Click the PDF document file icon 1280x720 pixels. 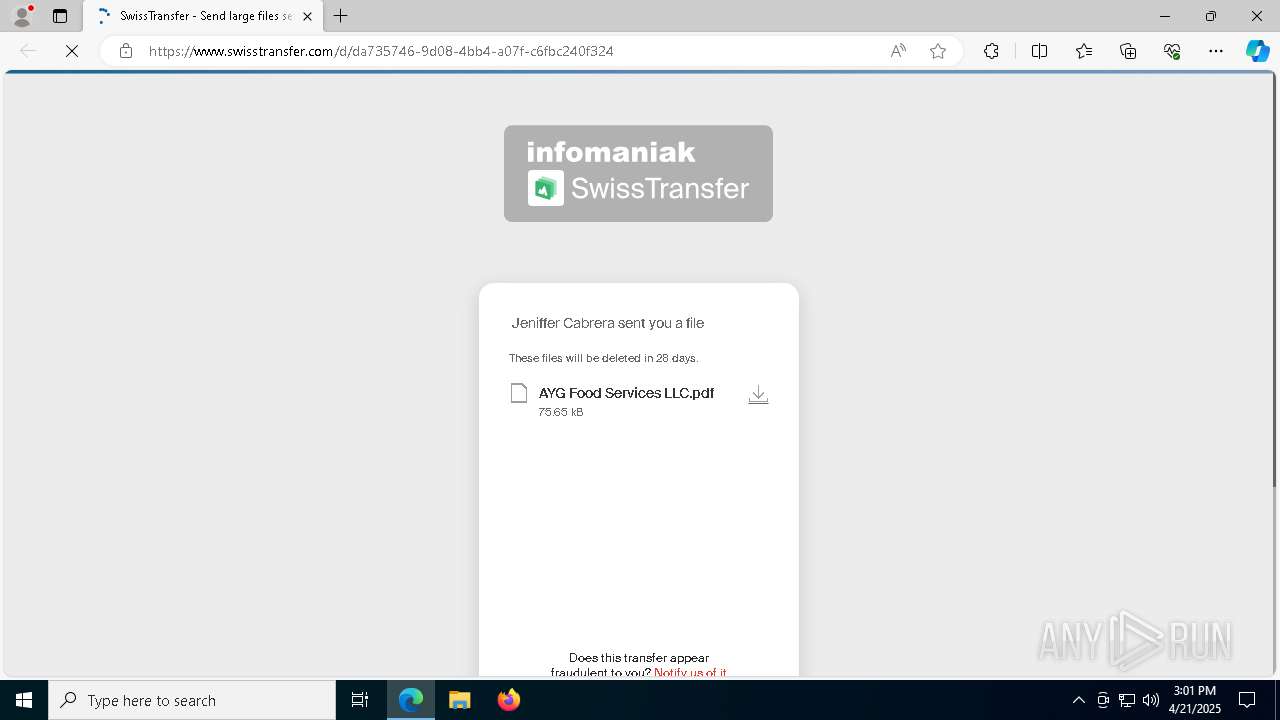click(x=519, y=393)
